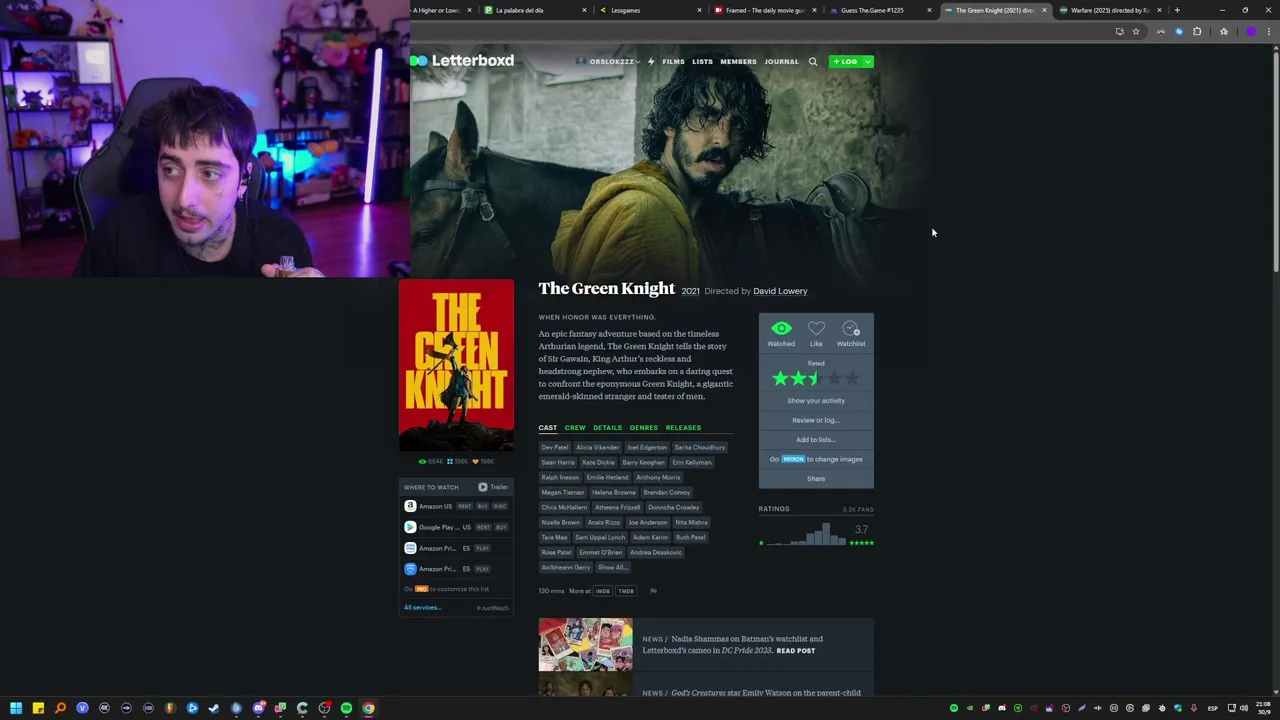
Task: Bookmark this page with the star icon
Action: pyautogui.click(x=1136, y=32)
